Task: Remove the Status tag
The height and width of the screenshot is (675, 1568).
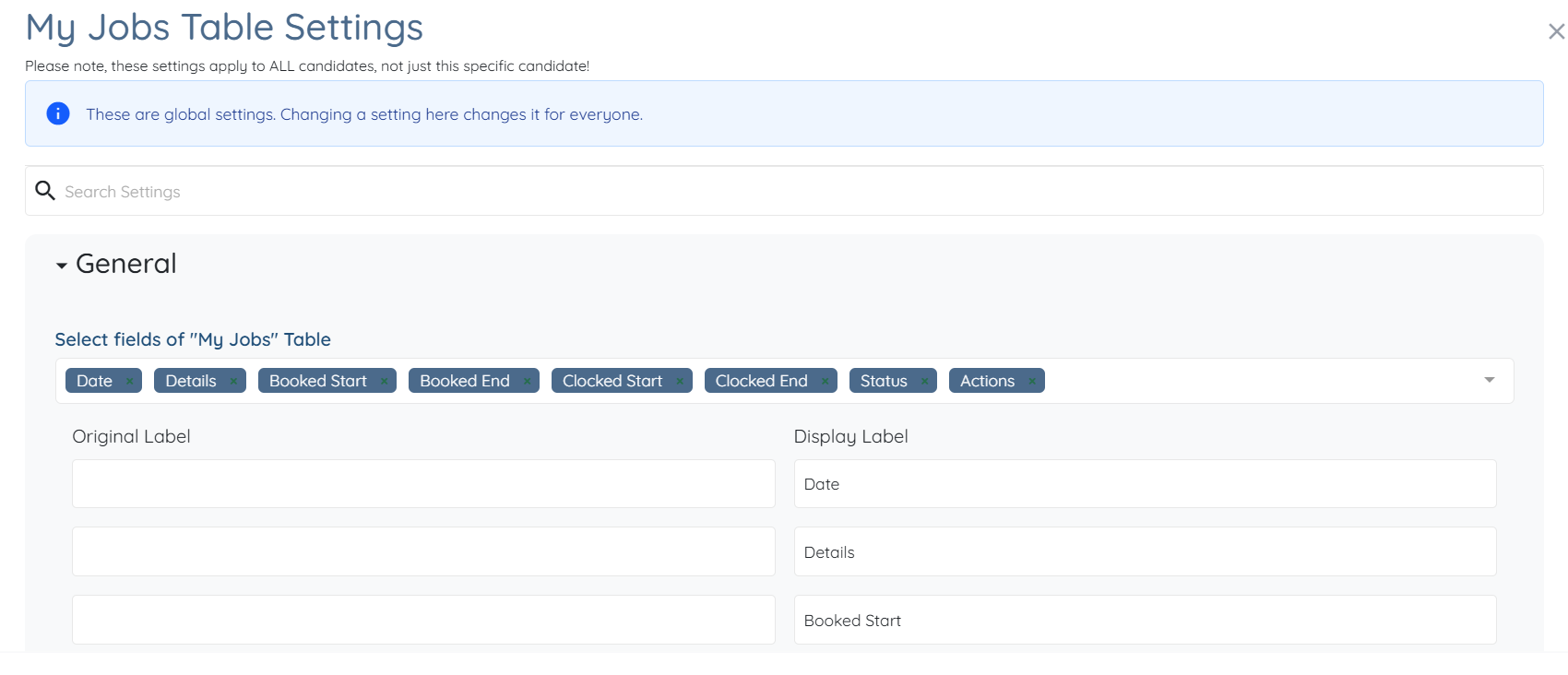Action: click(x=924, y=382)
